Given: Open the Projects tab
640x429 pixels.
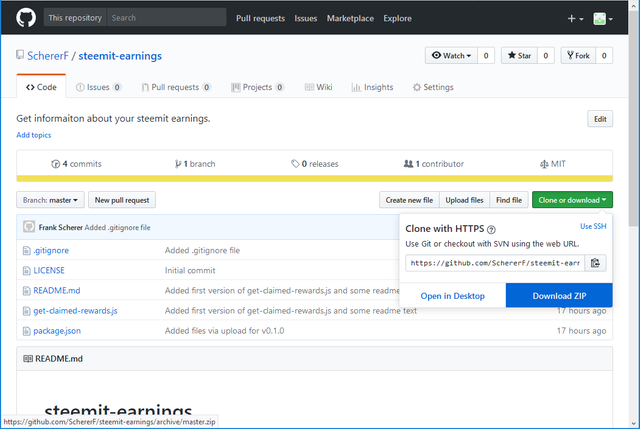Looking at the screenshot, I should point(257,87).
